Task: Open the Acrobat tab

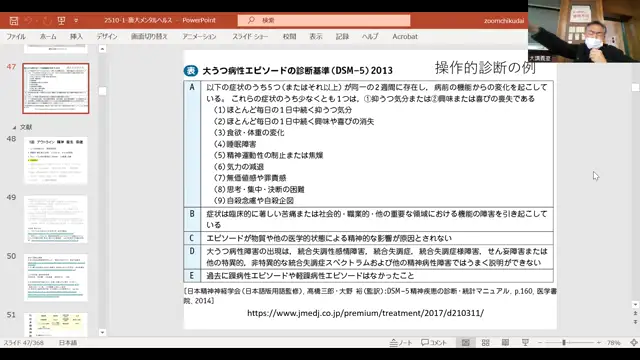Action: tap(405, 36)
